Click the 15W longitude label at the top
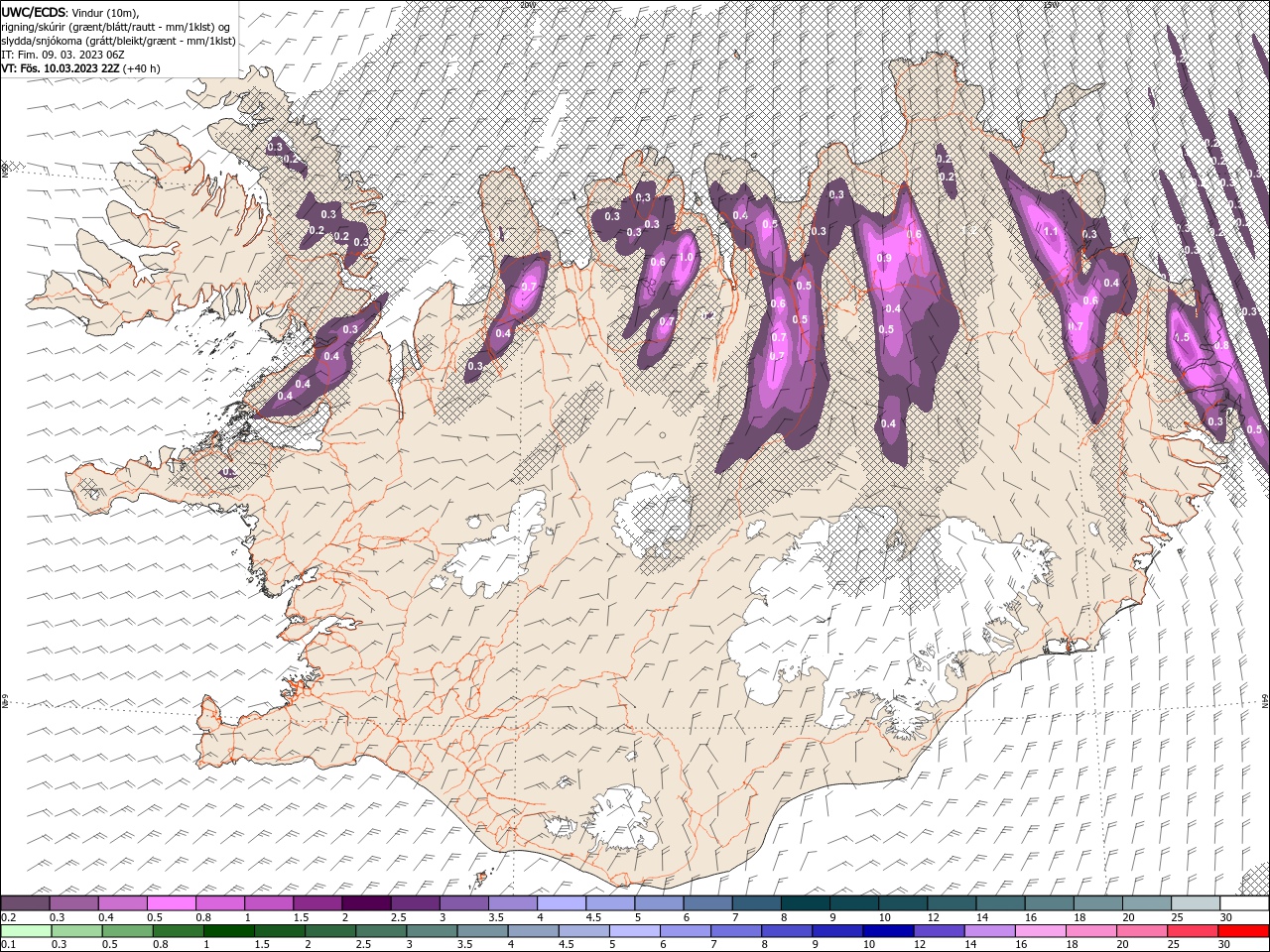Image resolution: width=1270 pixels, height=952 pixels. [1051, 4]
